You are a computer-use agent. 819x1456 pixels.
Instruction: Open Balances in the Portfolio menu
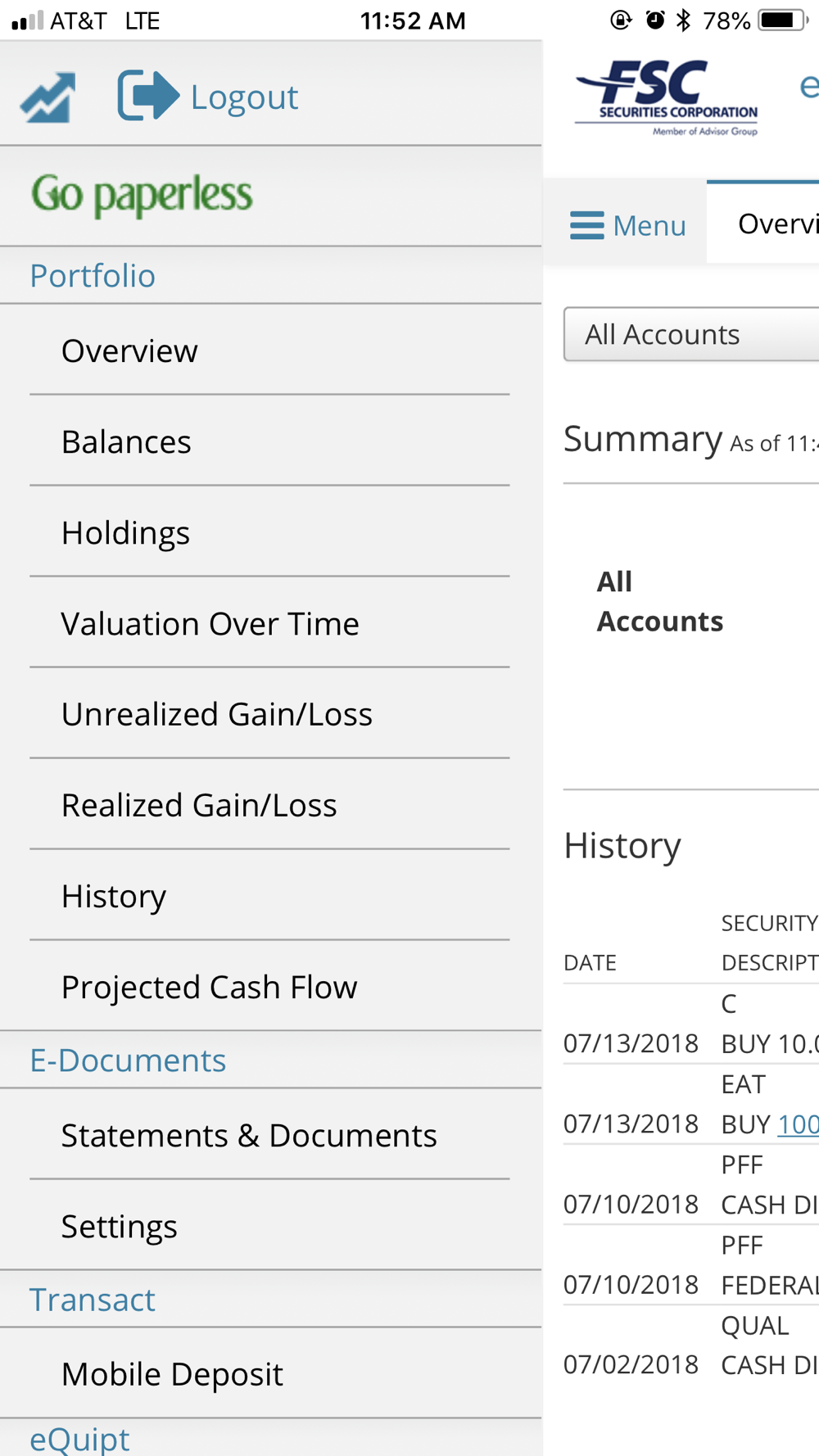[x=126, y=442]
